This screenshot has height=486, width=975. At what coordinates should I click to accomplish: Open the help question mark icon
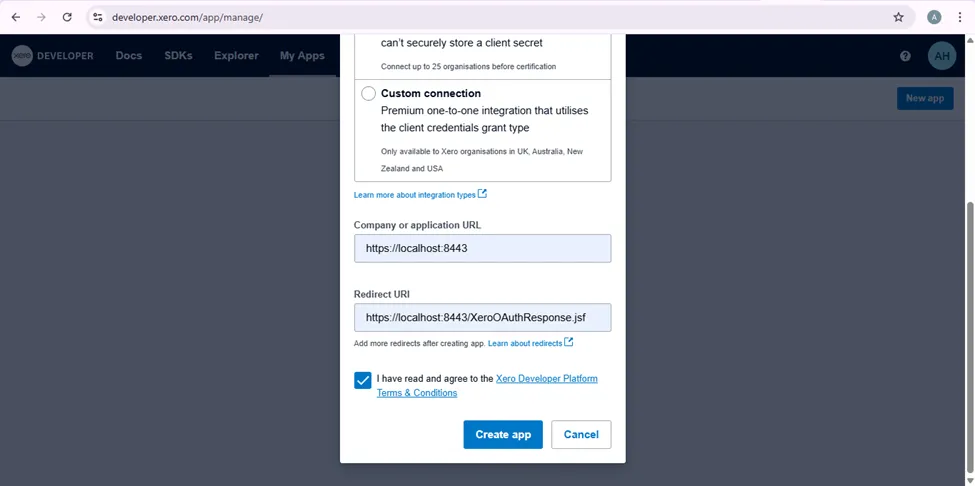(905, 56)
